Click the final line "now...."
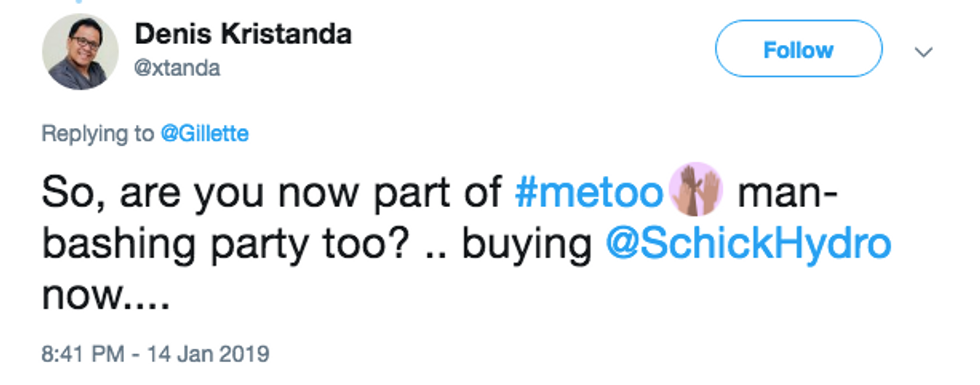 [106, 298]
